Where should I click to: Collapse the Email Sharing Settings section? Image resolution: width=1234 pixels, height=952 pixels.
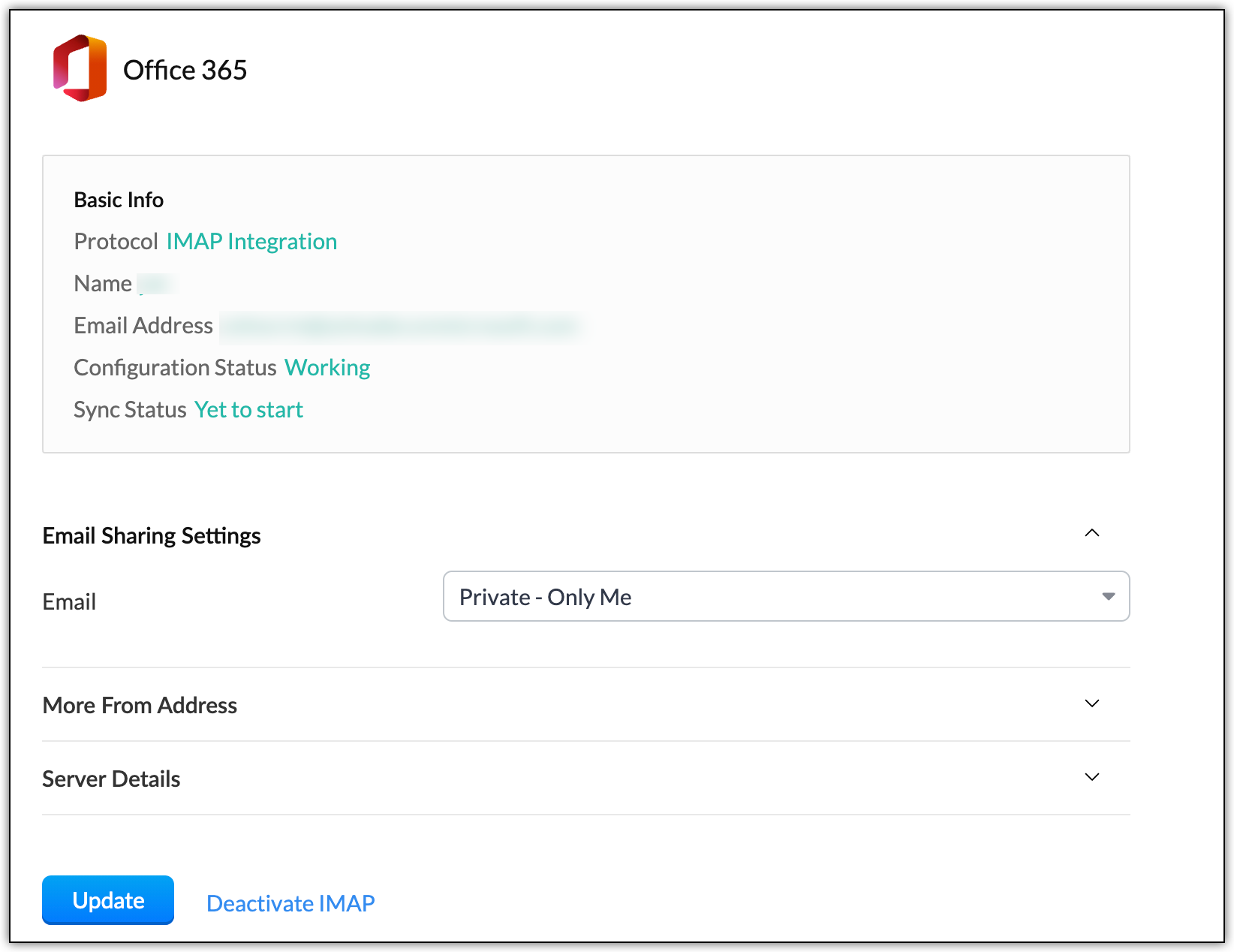coord(1092,533)
